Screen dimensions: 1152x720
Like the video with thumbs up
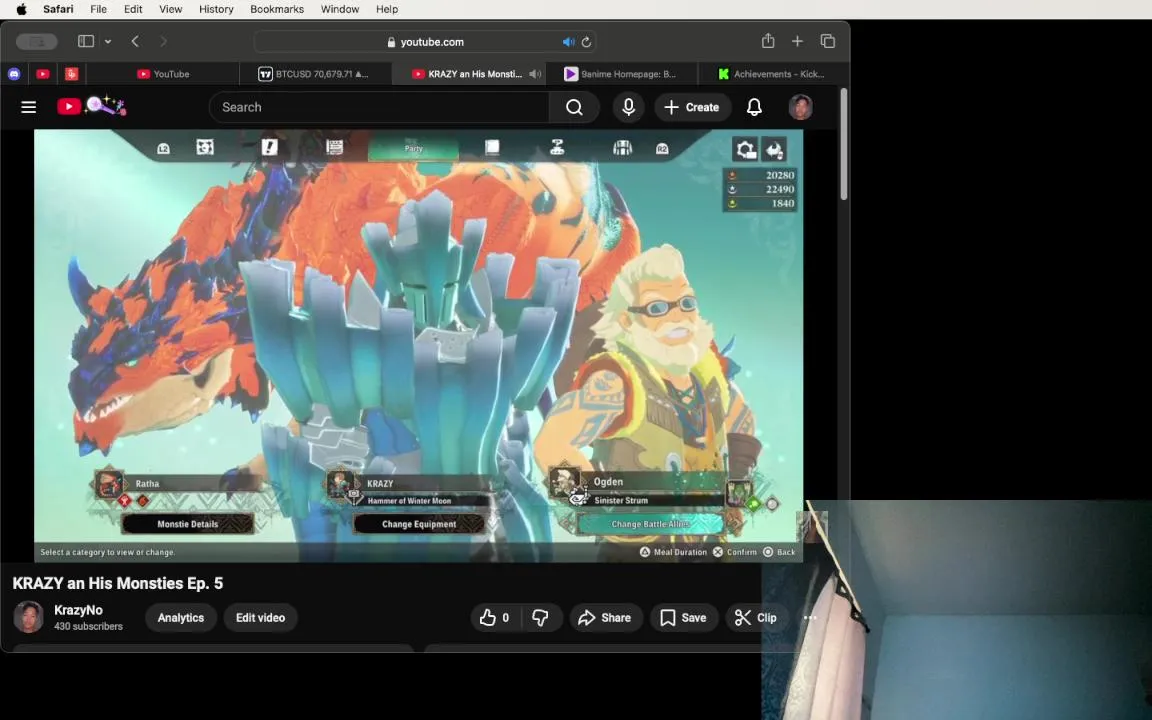pos(495,618)
